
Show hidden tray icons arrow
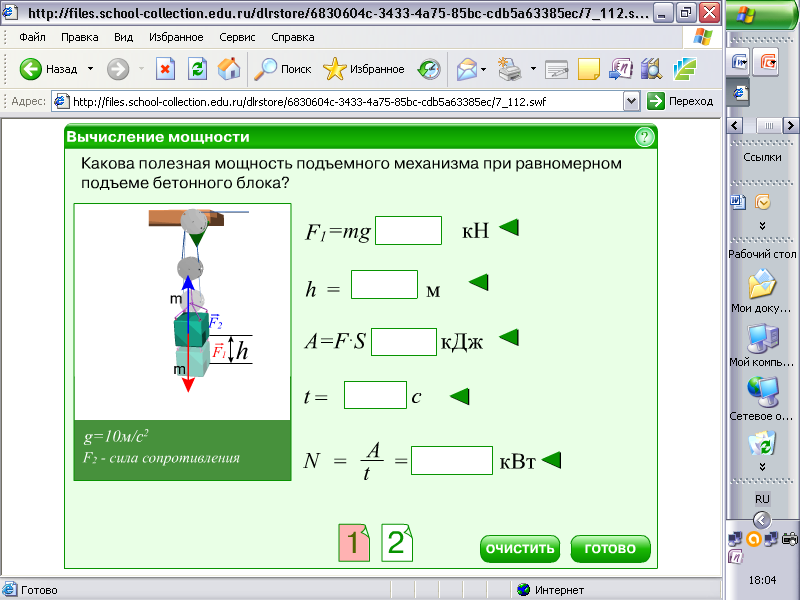pyautogui.click(x=761, y=520)
